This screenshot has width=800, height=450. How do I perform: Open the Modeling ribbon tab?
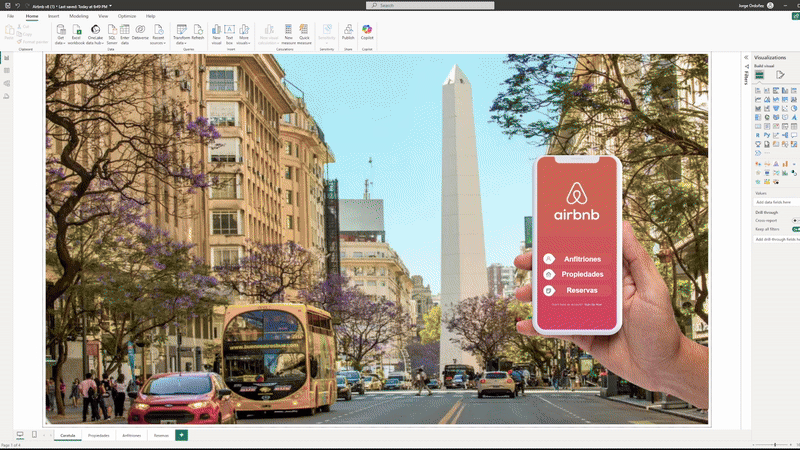pyautogui.click(x=79, y=16)
